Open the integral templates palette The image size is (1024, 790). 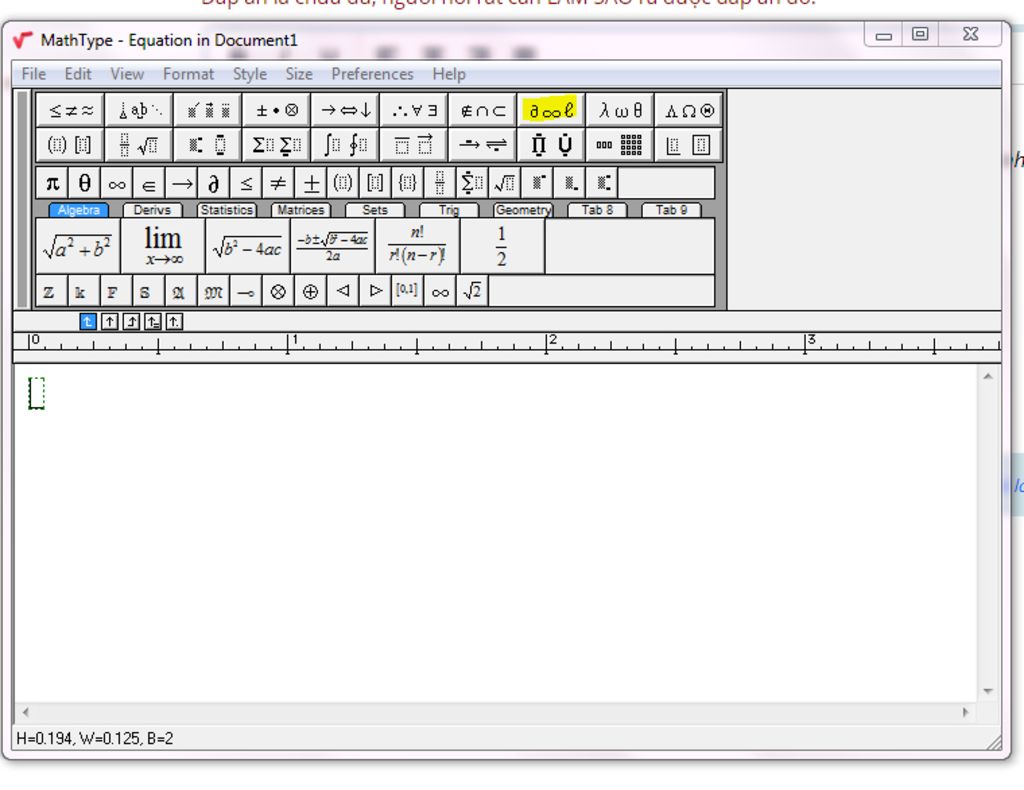(x=345, y=144)
